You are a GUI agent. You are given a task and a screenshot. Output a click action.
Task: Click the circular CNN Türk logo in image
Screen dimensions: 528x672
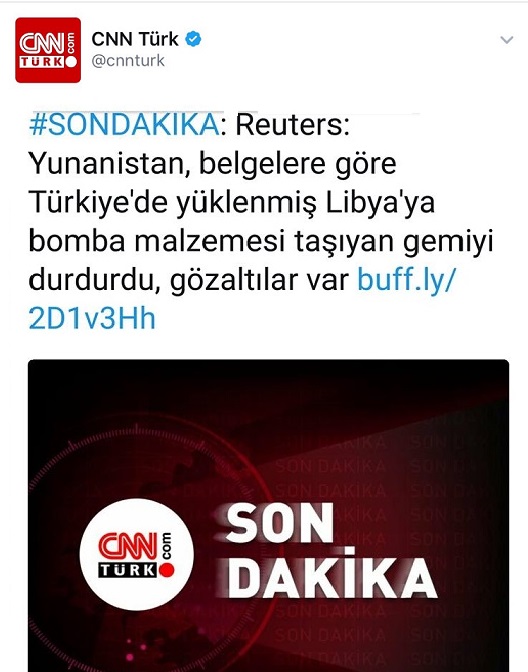coord(136,555)
